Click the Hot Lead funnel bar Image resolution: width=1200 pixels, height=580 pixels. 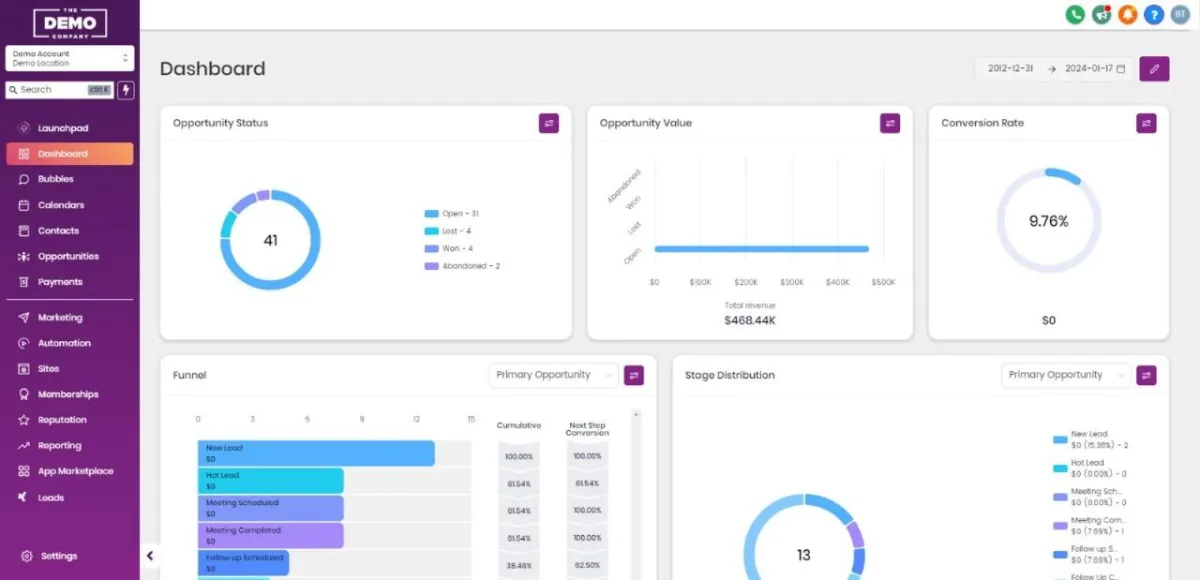(271, 481)
